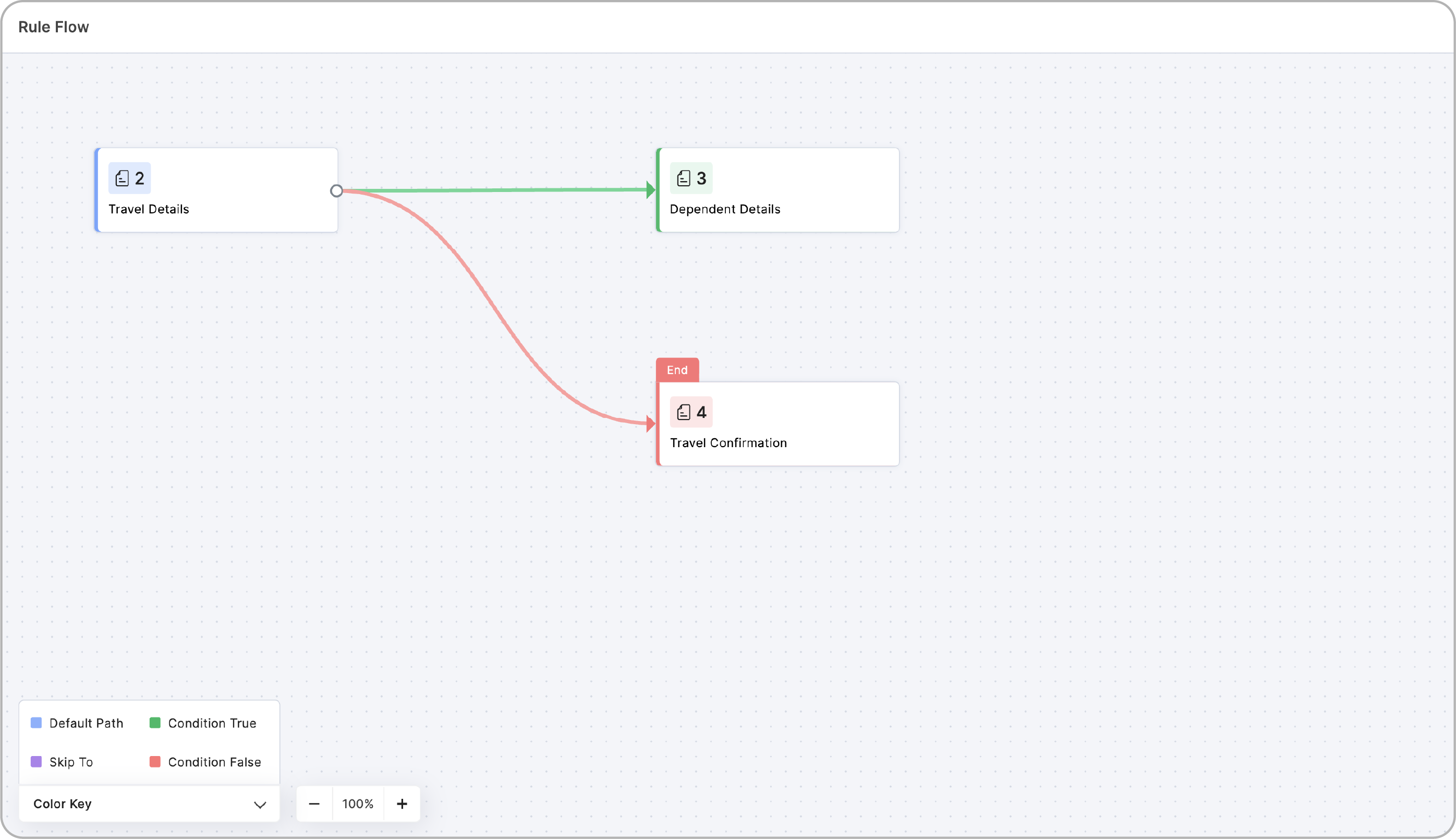Image resolution: width=1456 pixels, height=839 pixels.
Task: Click the page icon on node 2
Action: 122,178
